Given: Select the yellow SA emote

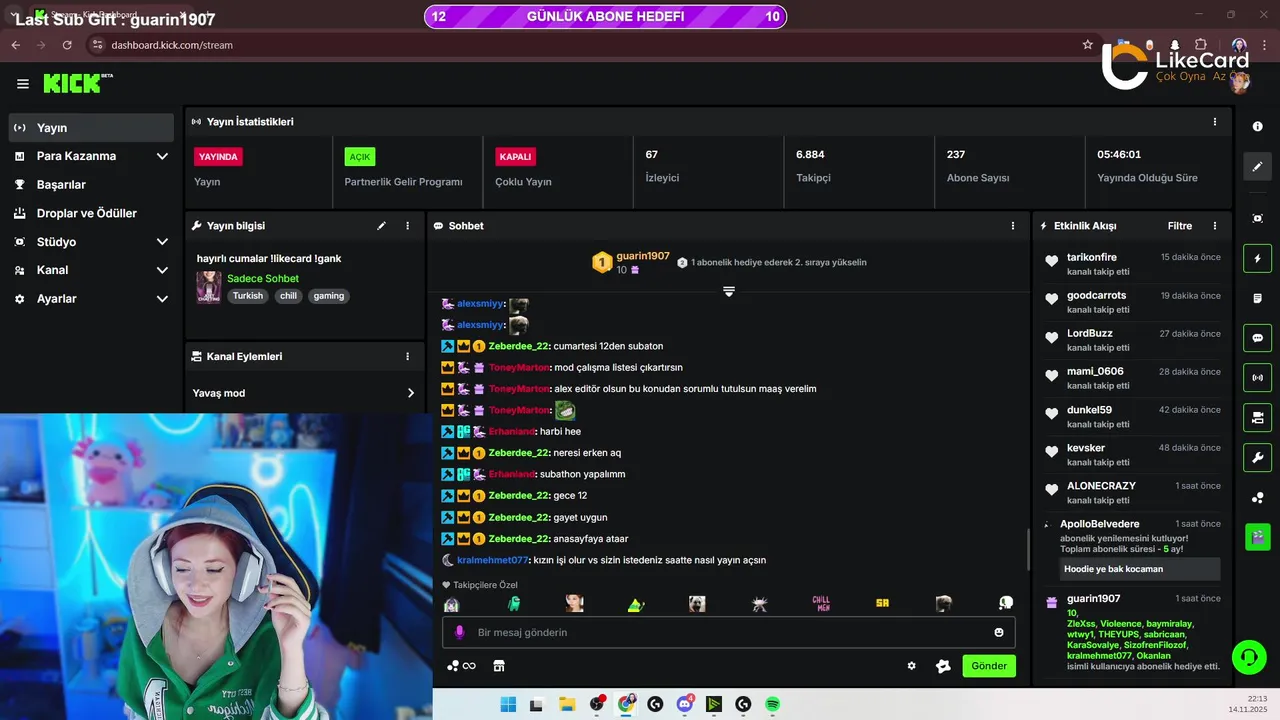Looking at the screenshot, I should (x=882, y=603).
